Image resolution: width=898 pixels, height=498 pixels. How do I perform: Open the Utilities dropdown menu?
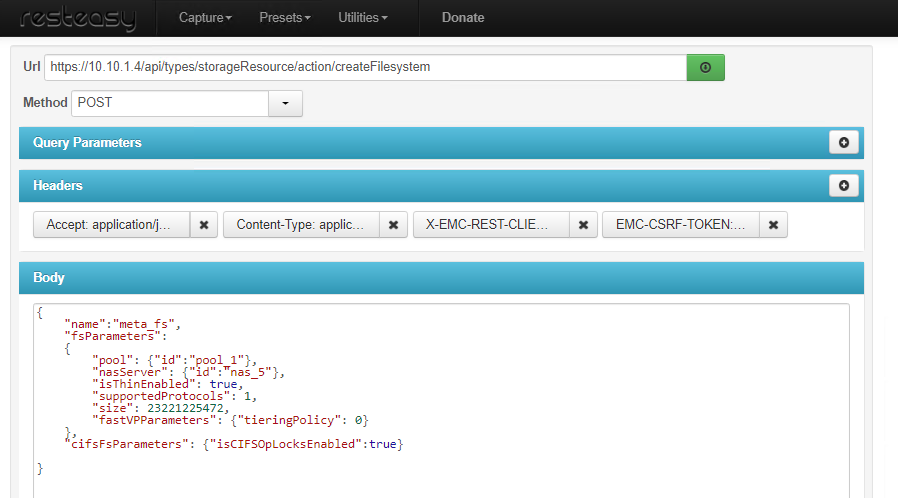click(x=362, y=18)
